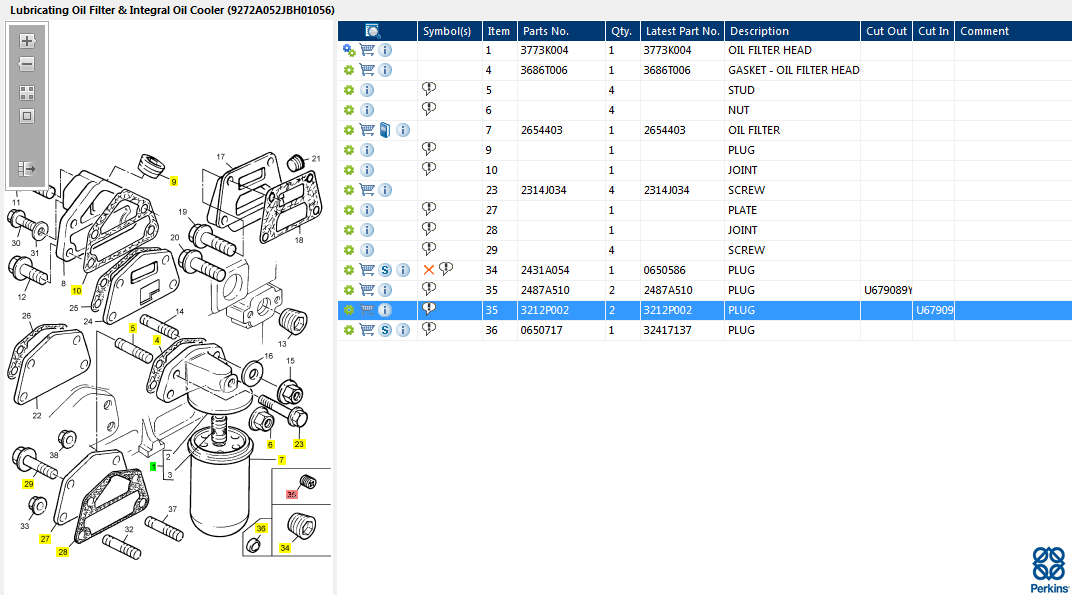
Task: Click part number 3773K004 in Parts No. column
Action: click(x=544, y=50)
